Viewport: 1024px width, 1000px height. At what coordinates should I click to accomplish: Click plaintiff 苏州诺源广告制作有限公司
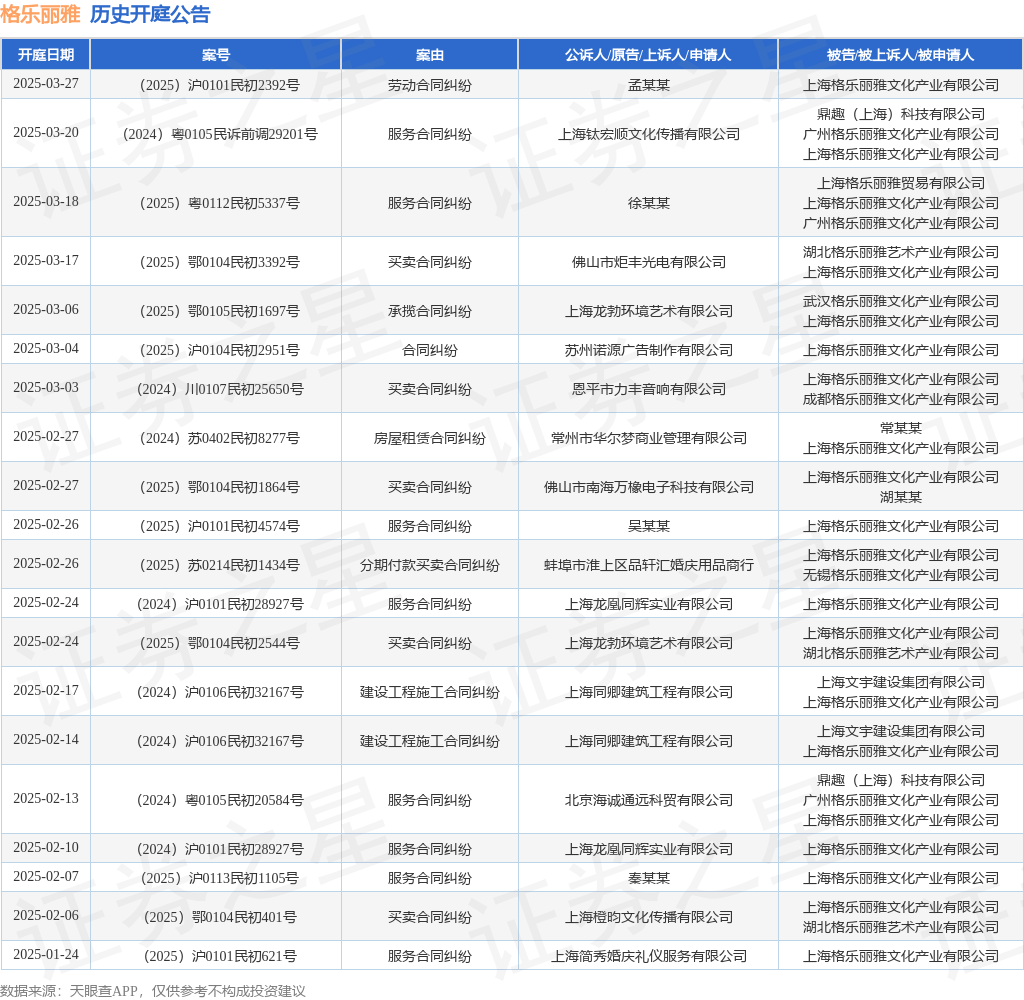(648, 351)
